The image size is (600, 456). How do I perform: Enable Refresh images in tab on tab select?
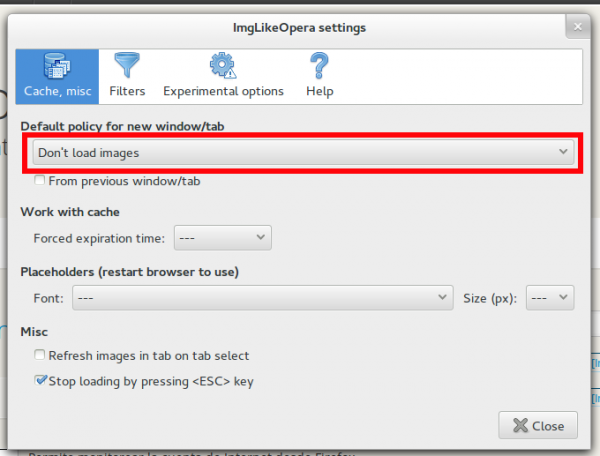pos(39,355)
